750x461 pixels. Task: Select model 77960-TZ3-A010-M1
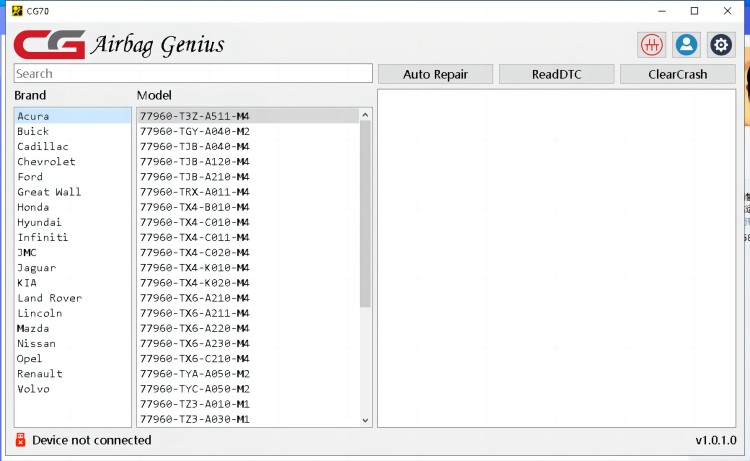[x=248, y=404]
